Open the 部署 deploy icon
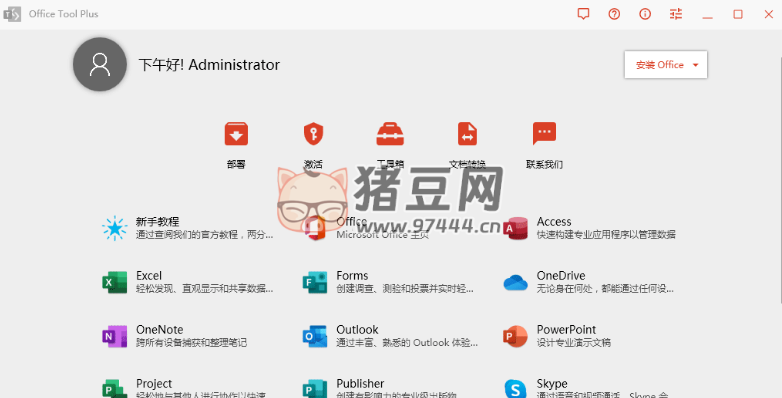Viewport: 782px width, 398px height. tap(236, 134)
